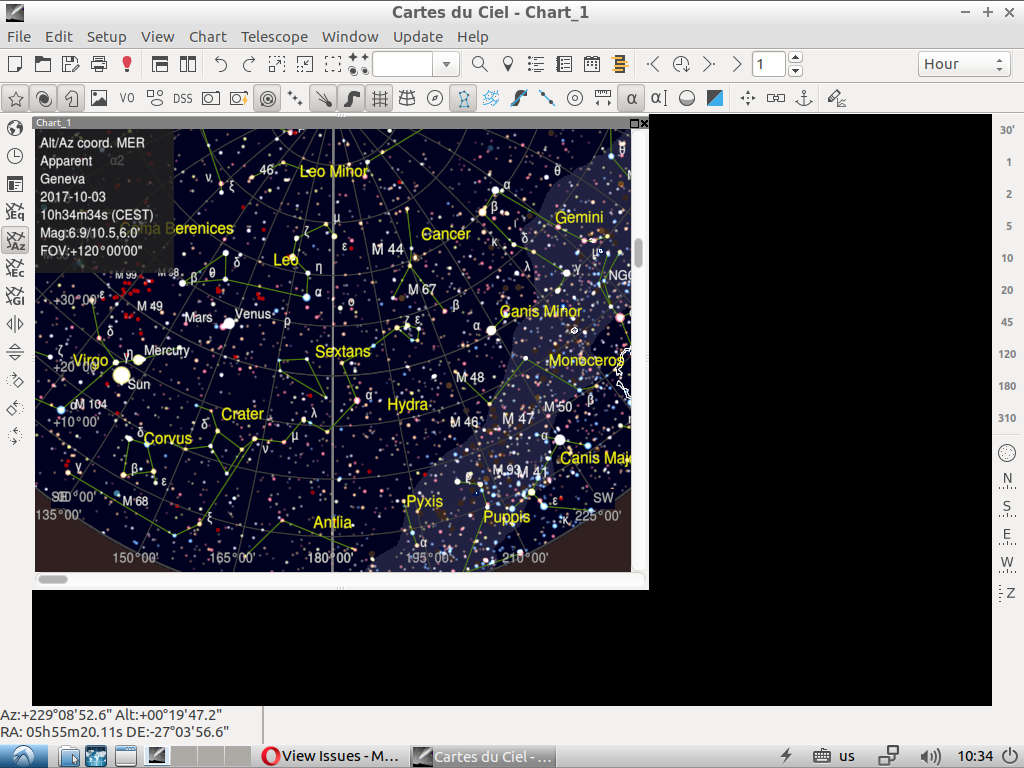Flip chart vertically sidebar icon
Screen dimensions: 1024x768
point(15,352)
